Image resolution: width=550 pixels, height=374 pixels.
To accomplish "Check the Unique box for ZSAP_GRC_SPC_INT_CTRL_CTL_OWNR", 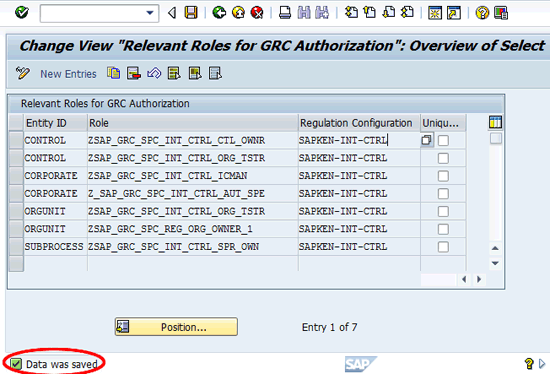I will coord(443,141).
